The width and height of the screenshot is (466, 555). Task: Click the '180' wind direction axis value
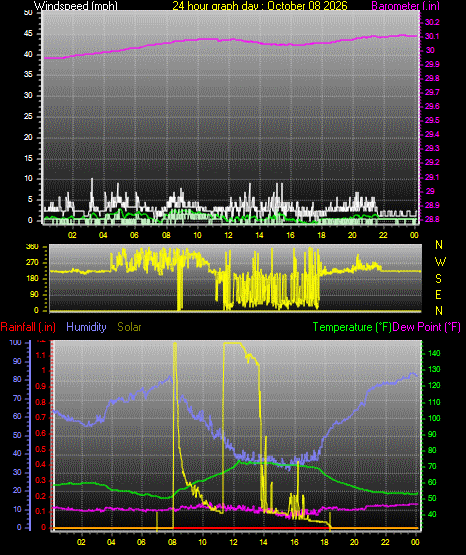(x=33, y=279)
